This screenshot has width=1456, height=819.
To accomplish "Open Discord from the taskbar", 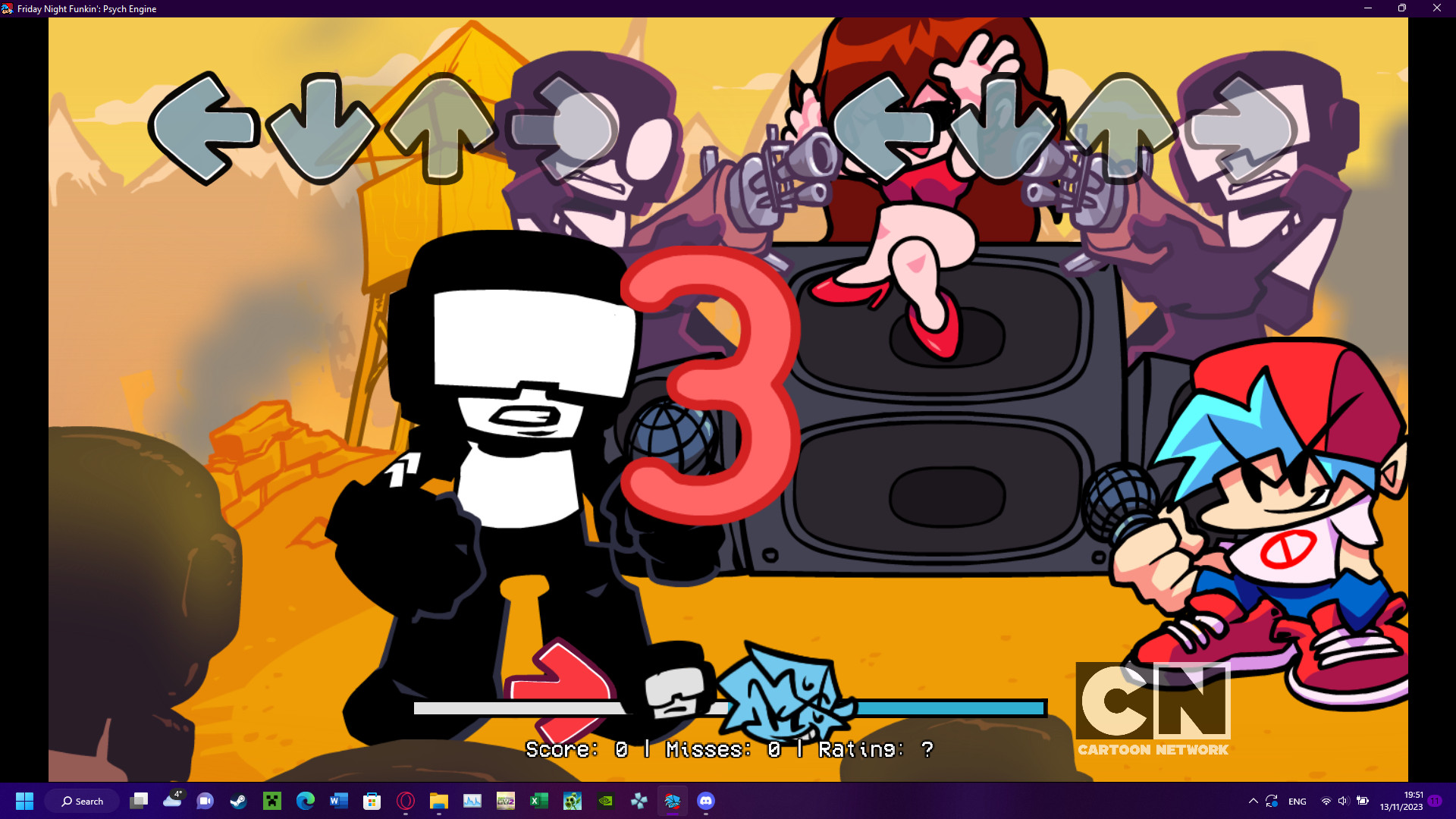I will (705, 801).
